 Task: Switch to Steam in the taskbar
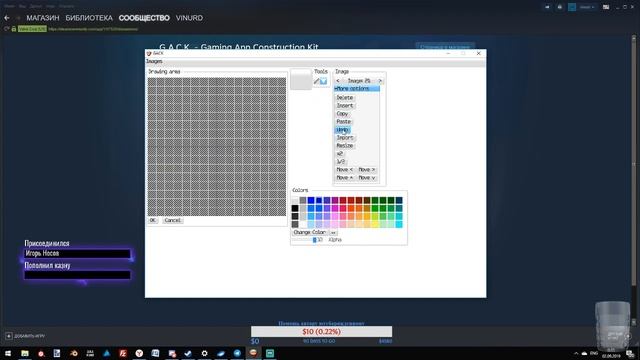click(x=188, y=353)
